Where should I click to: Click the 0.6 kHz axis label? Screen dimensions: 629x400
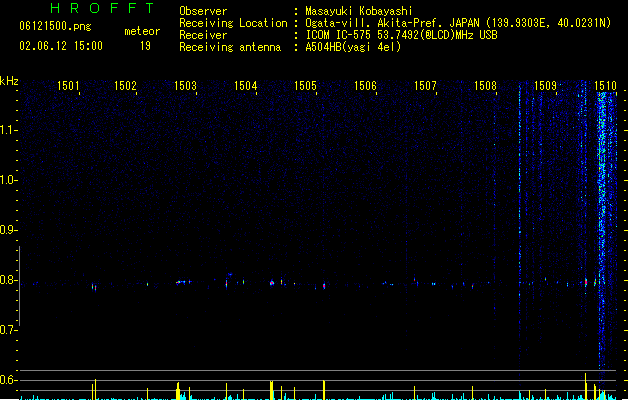pyautogui.click(x=8, y=380)
